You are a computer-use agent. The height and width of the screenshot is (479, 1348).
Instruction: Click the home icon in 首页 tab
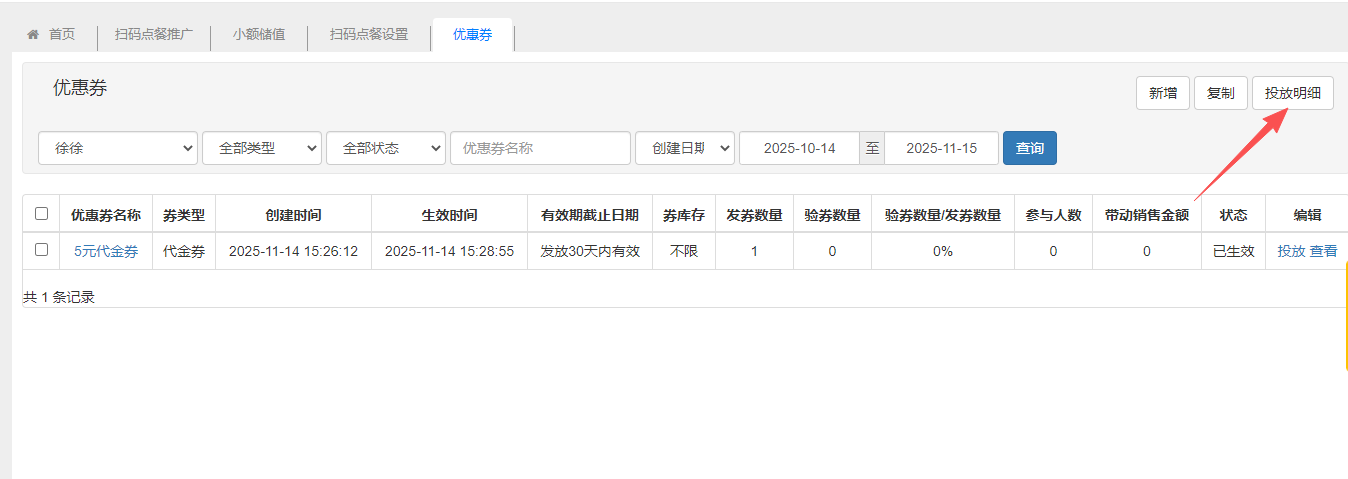33,34
